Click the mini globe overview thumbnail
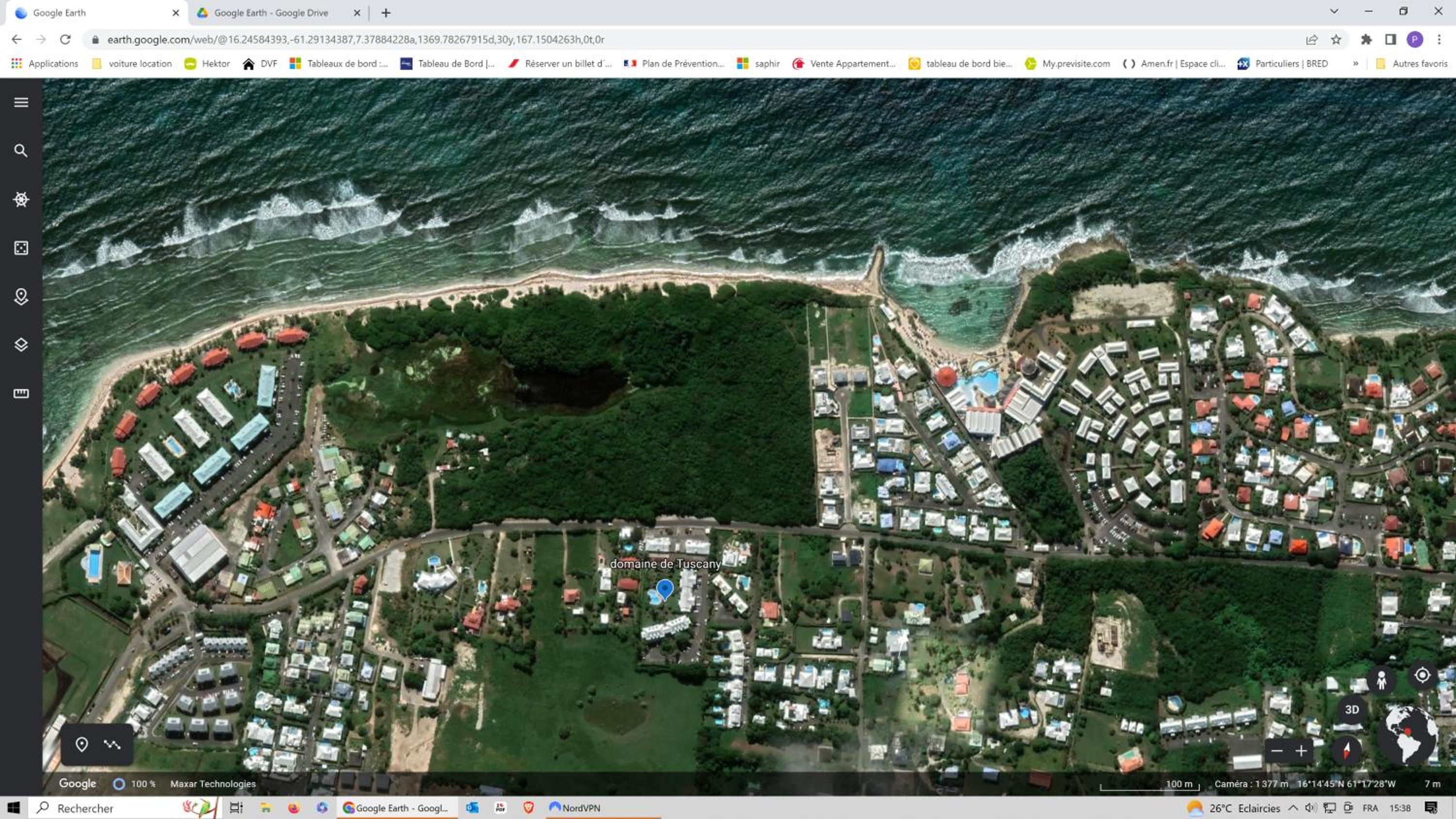The image size is (1456, 819). tap(1406, 735)
